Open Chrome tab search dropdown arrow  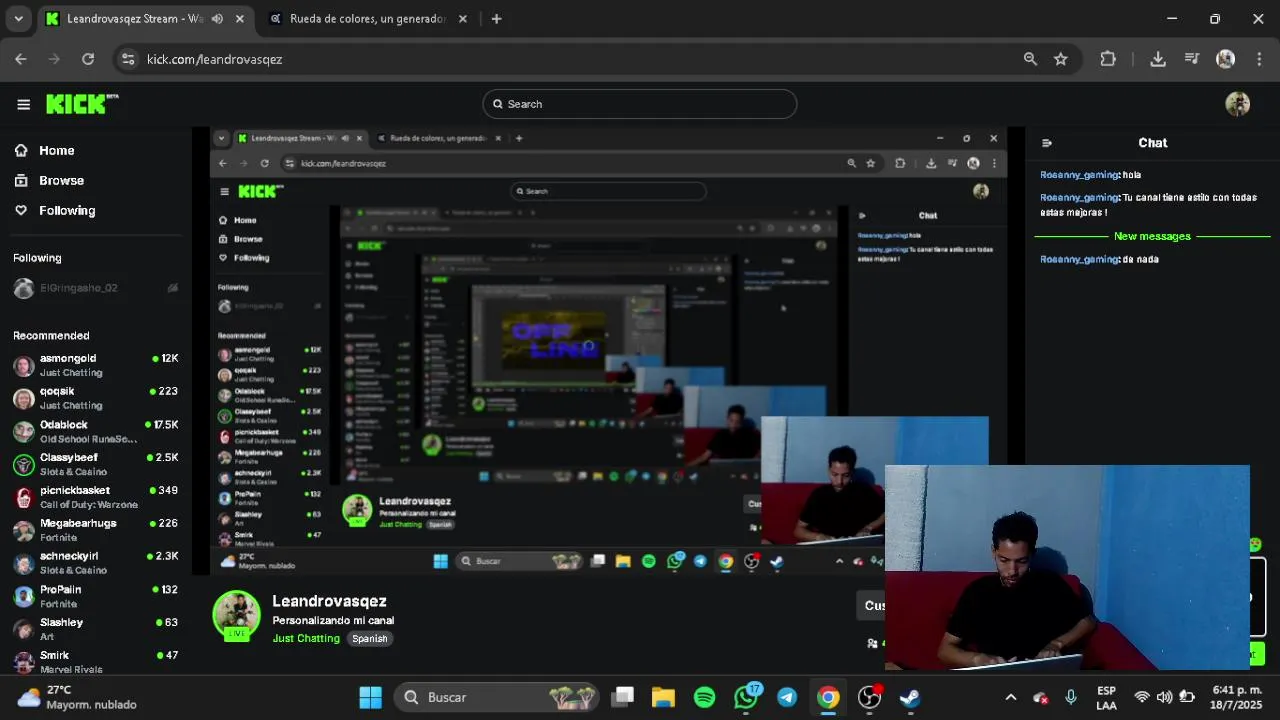click(x=18, y=19)
